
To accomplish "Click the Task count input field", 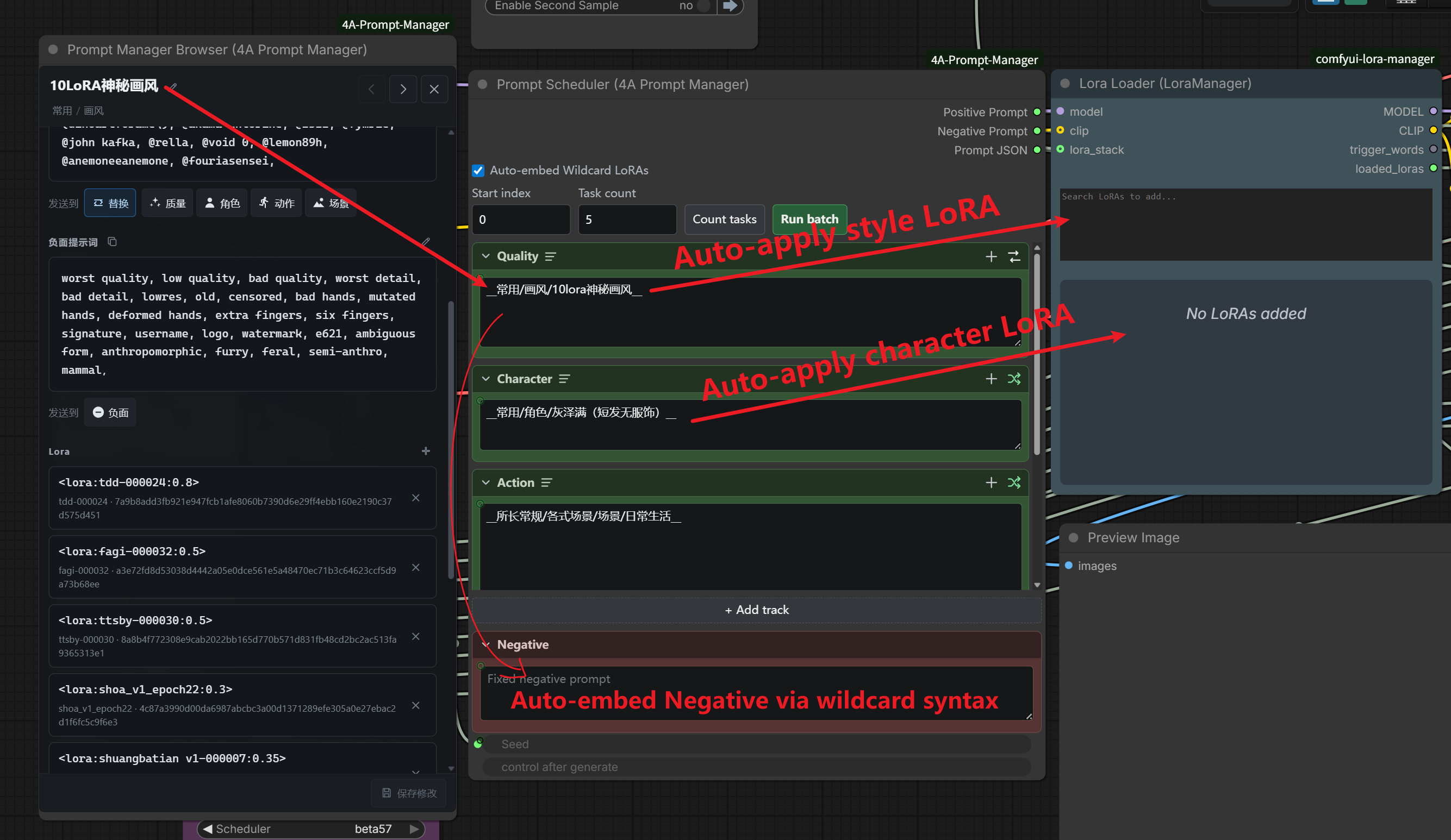I will click(x=627, y=220).
